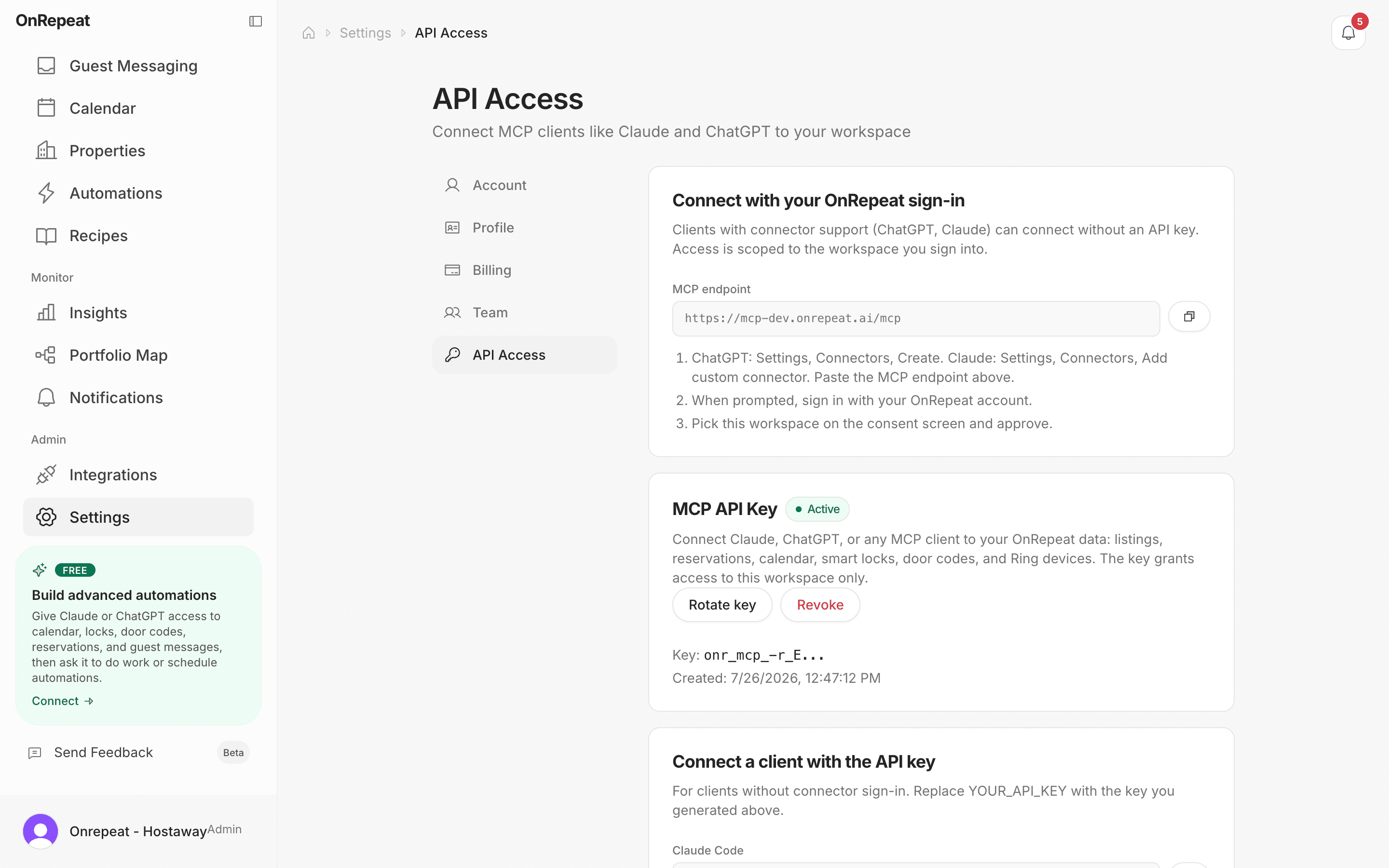Open Guest Messaging from sidebar
Viewport: 1389px width, 868px height.
138,66
